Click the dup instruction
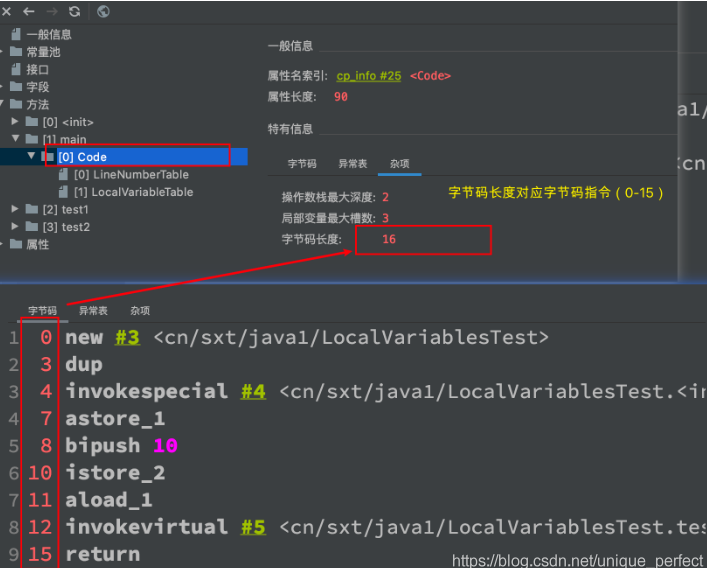The height and width of the screenshot is (568, 707). pyautogui.click(x=84, y=365)
